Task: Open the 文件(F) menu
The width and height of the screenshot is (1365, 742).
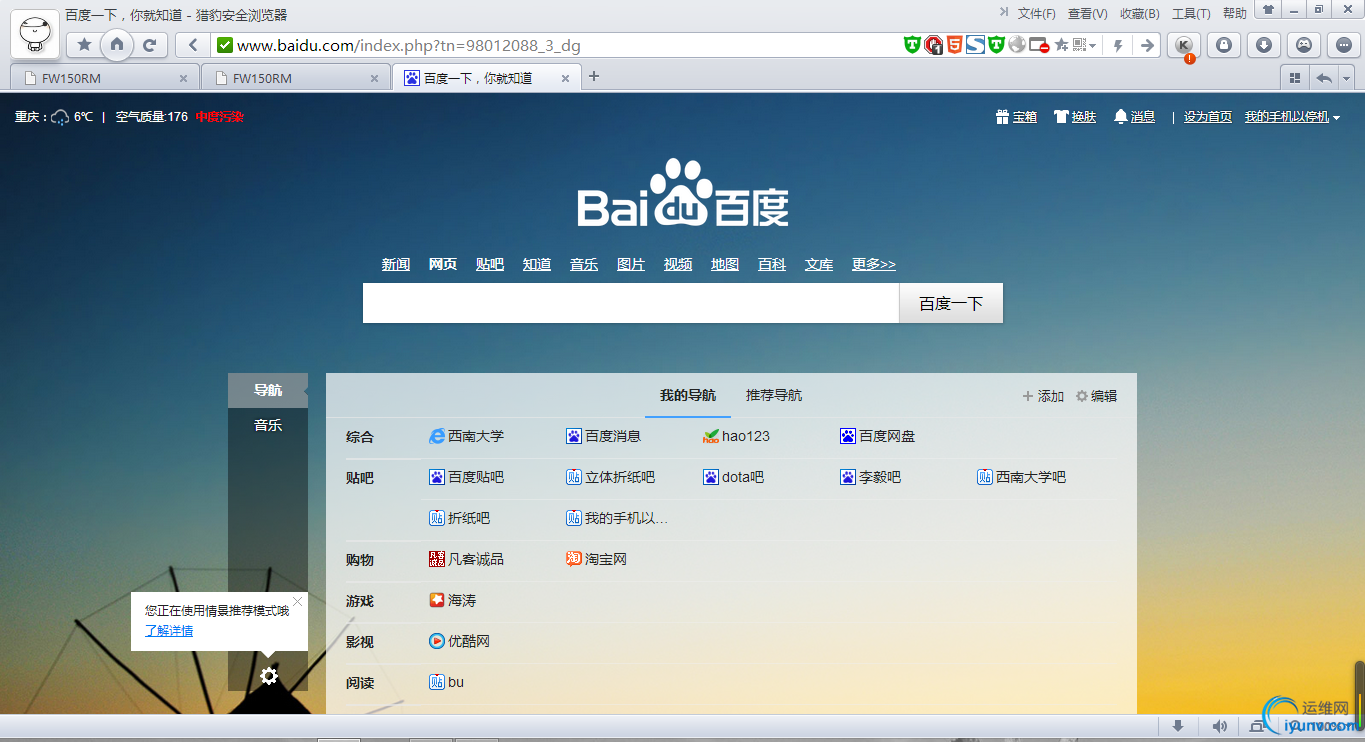Action: [1037, 13]
